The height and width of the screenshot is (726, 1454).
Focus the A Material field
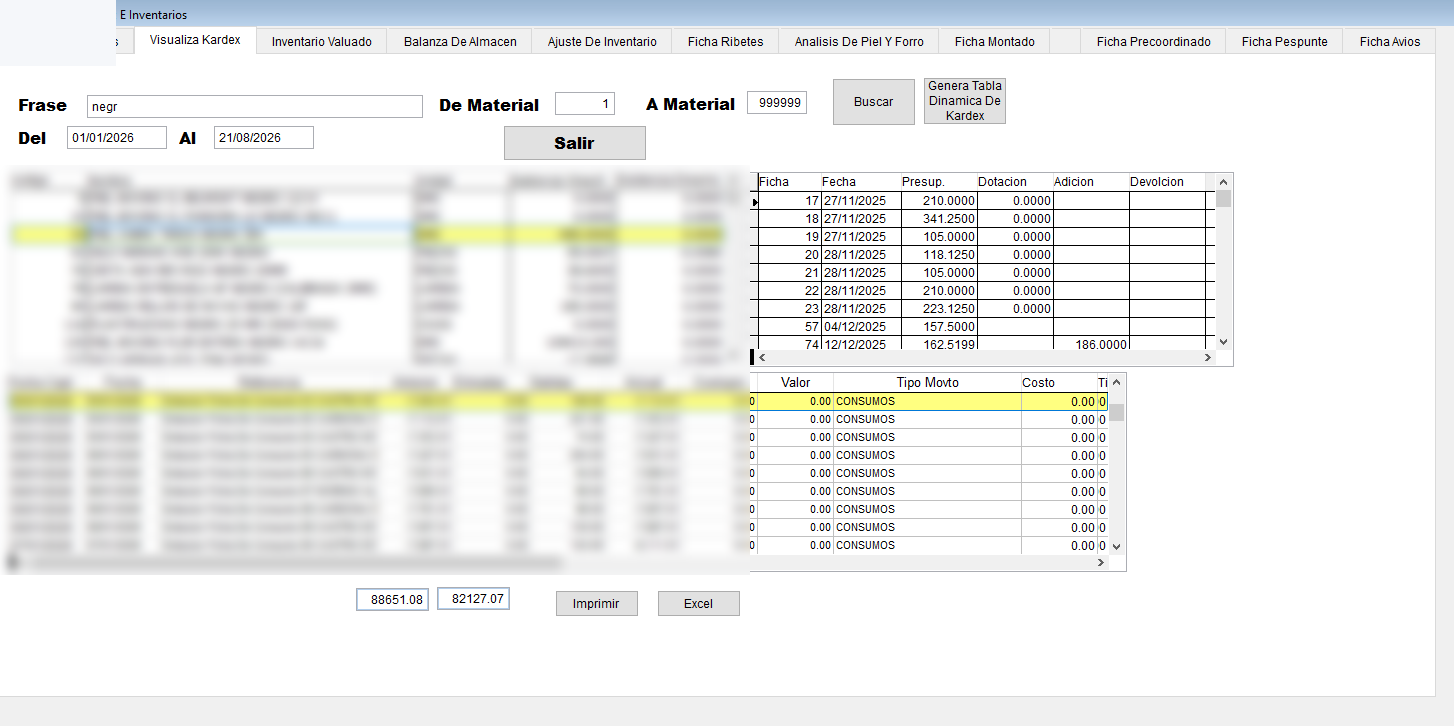coord(777,103)
